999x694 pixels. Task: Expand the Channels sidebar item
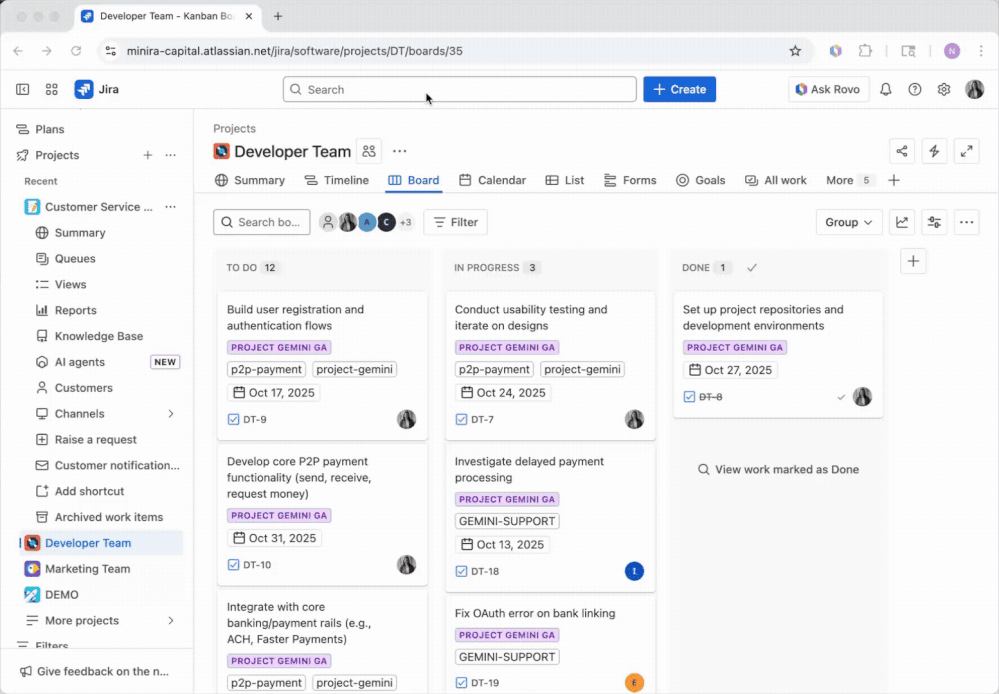[171, 414]
